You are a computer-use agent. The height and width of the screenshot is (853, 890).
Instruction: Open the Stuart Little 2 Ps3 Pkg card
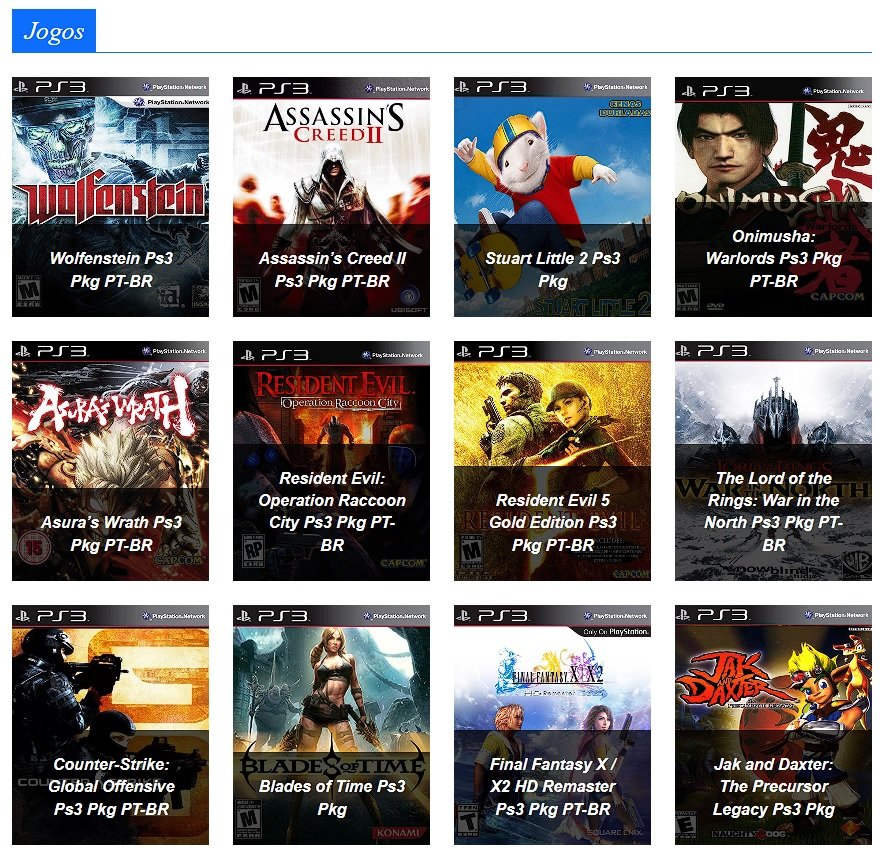(552, 197)
